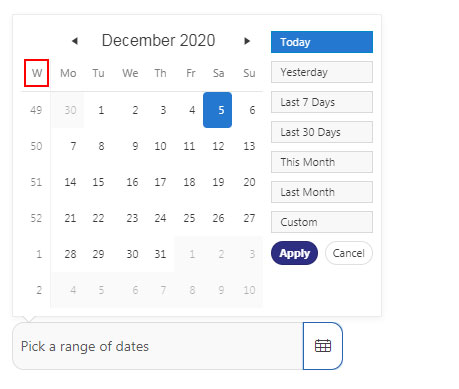
Task: Click the W week column header
Action: pyautogui.click(x=37, y=73)
